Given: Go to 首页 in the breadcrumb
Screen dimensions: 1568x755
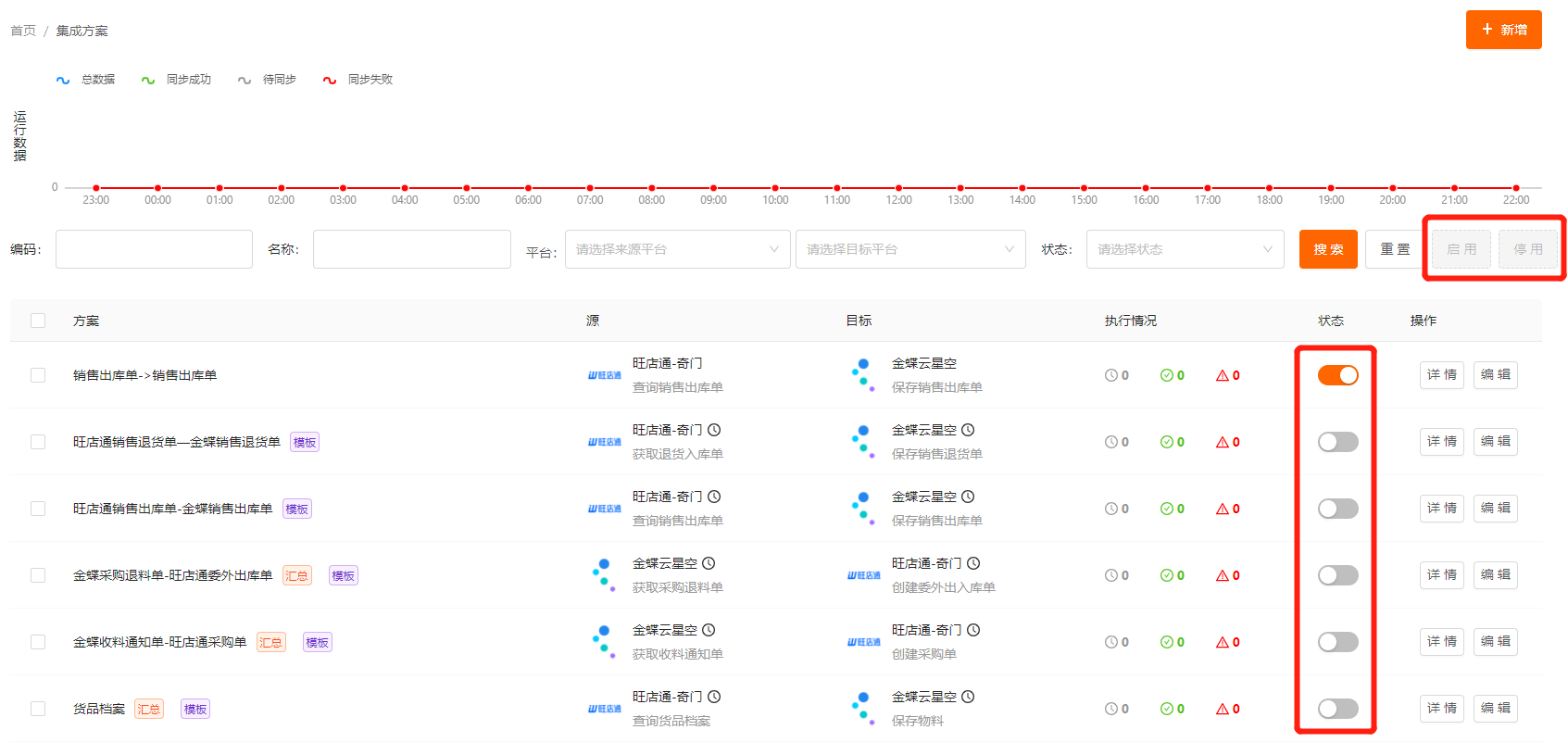Looking at the screenshot, I should coord(23,31).
